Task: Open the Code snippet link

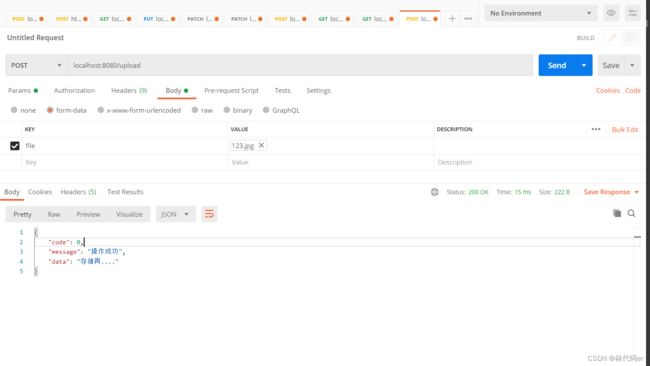Action: [633, 90]
